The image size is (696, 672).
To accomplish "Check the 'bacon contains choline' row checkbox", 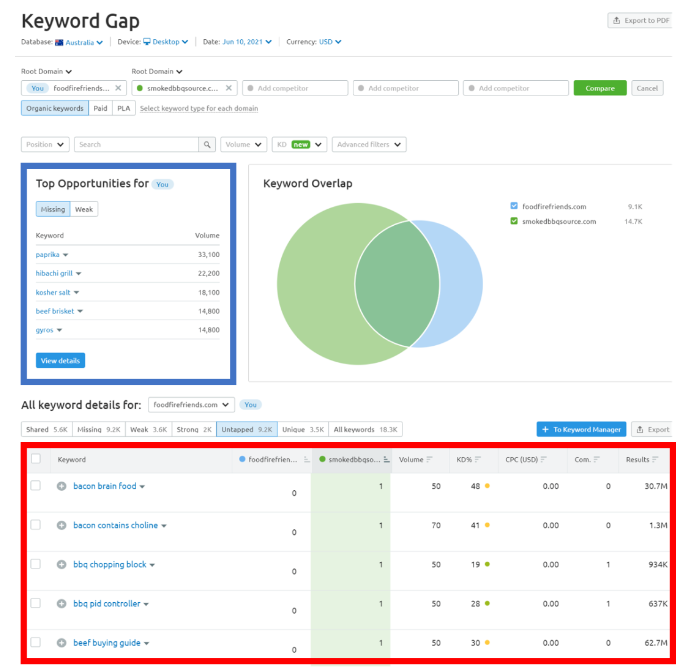I will (x=36, y=525).
